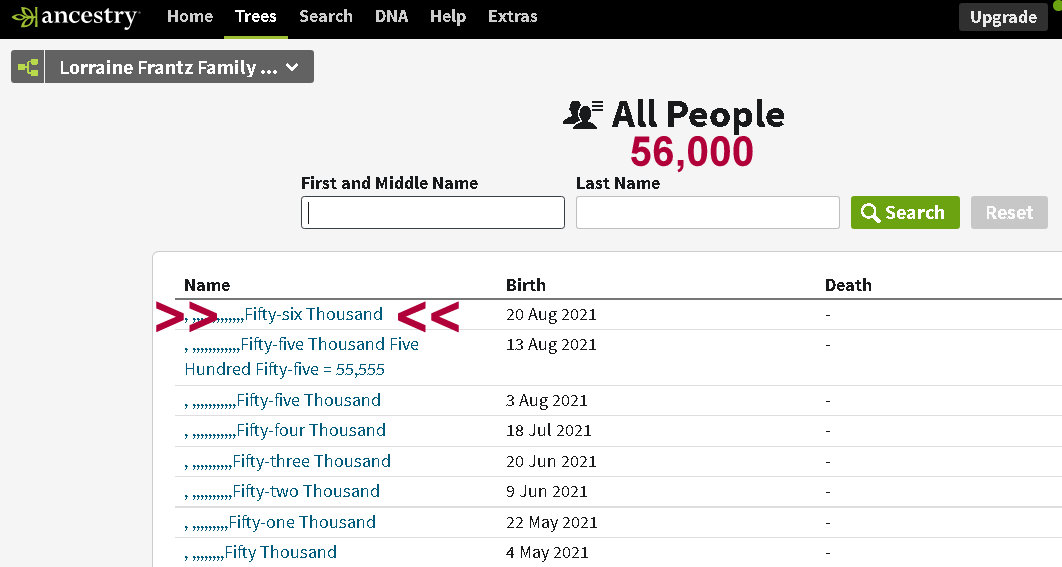Open the Fifty-six Thousand person entry
The height and width of the screenshot is (567, 1062).
point(312,315)
